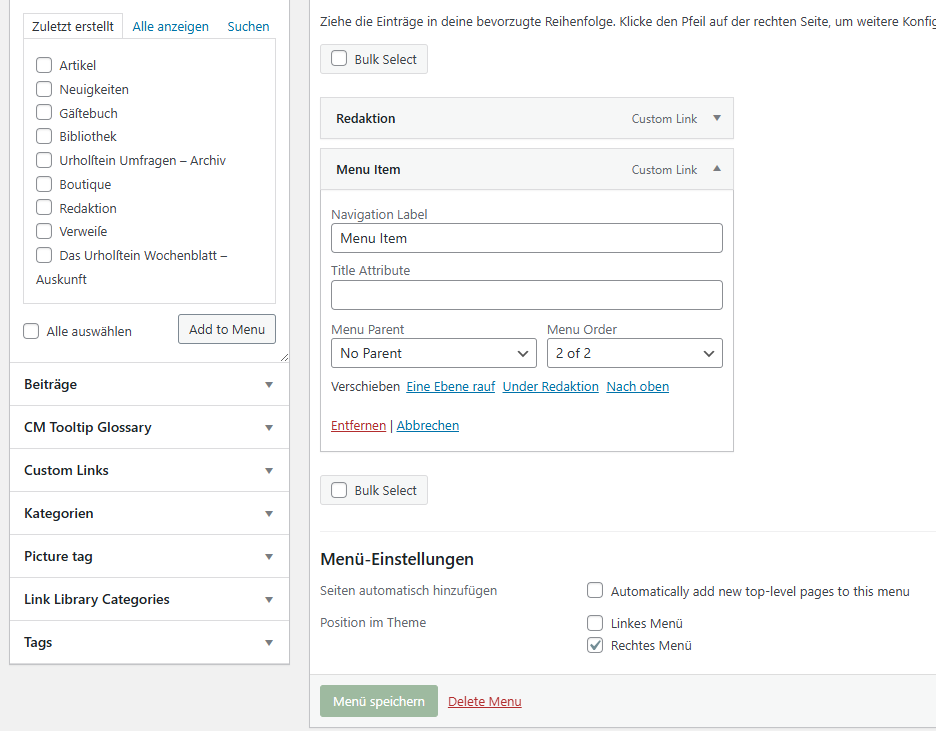
Task: Open the Menu Order dropdown
Action: [634, 353]
